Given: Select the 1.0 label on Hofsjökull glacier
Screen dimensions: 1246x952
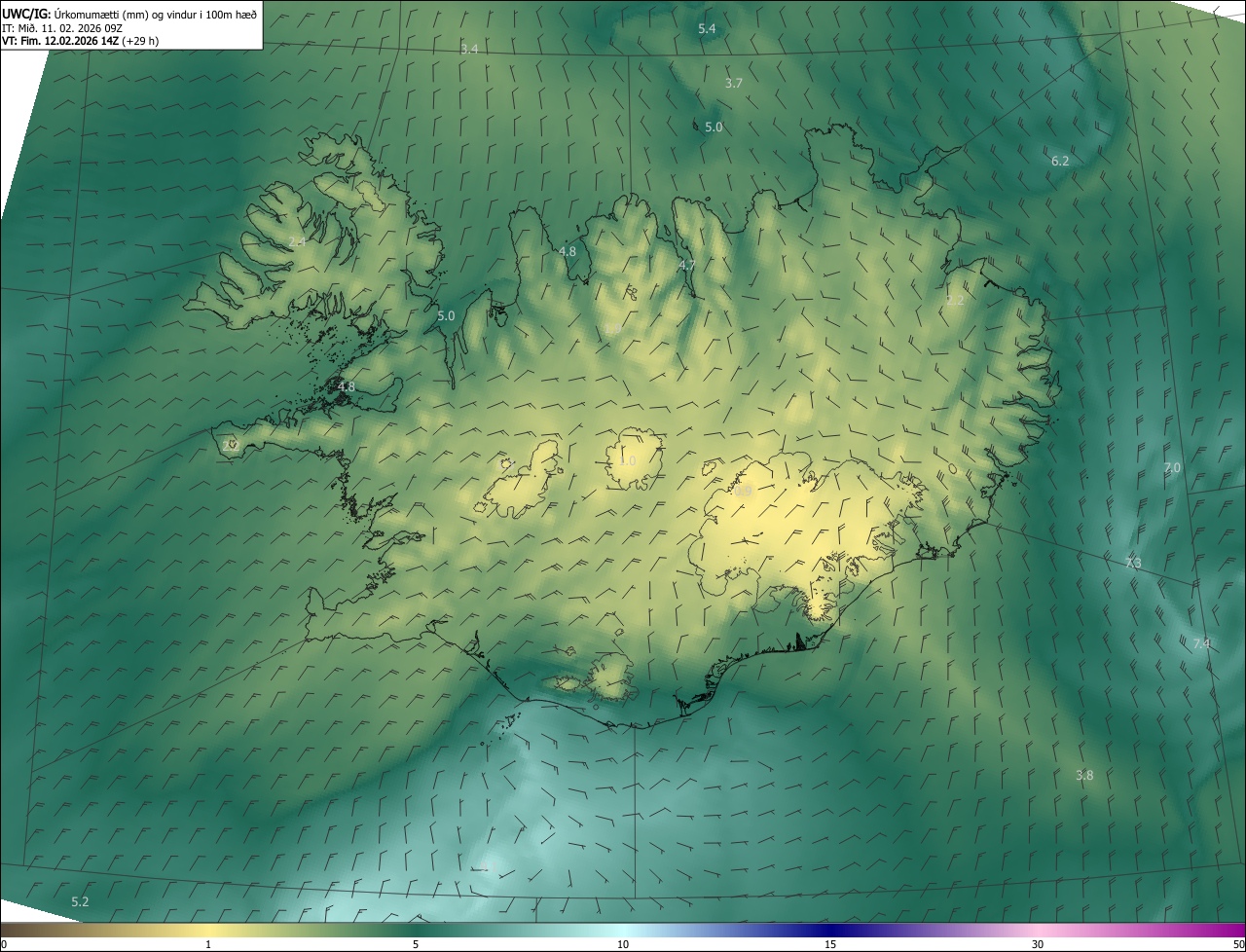Looking at the screenshot, I should point(628,461).
